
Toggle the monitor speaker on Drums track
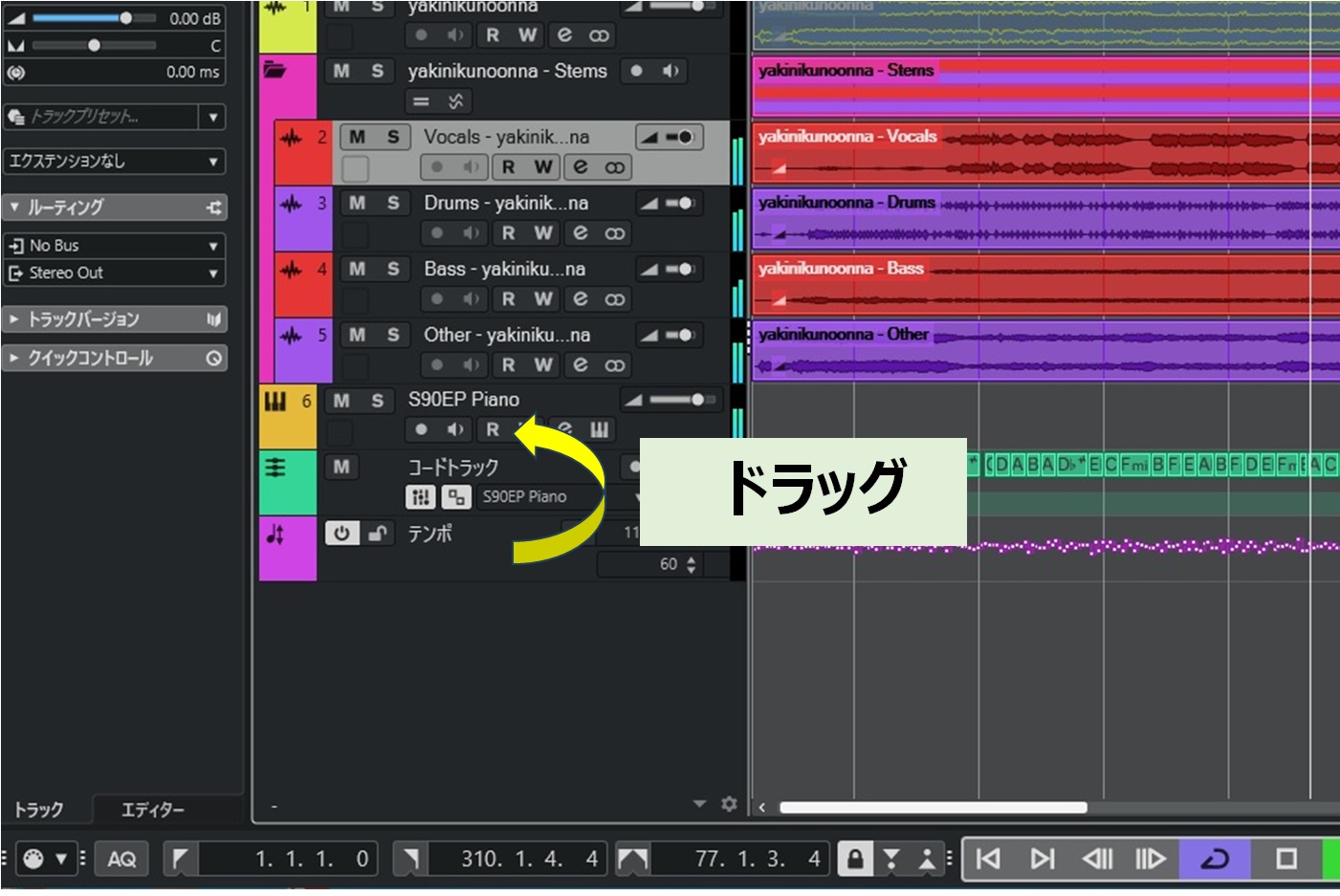click(x=471, y=233)
